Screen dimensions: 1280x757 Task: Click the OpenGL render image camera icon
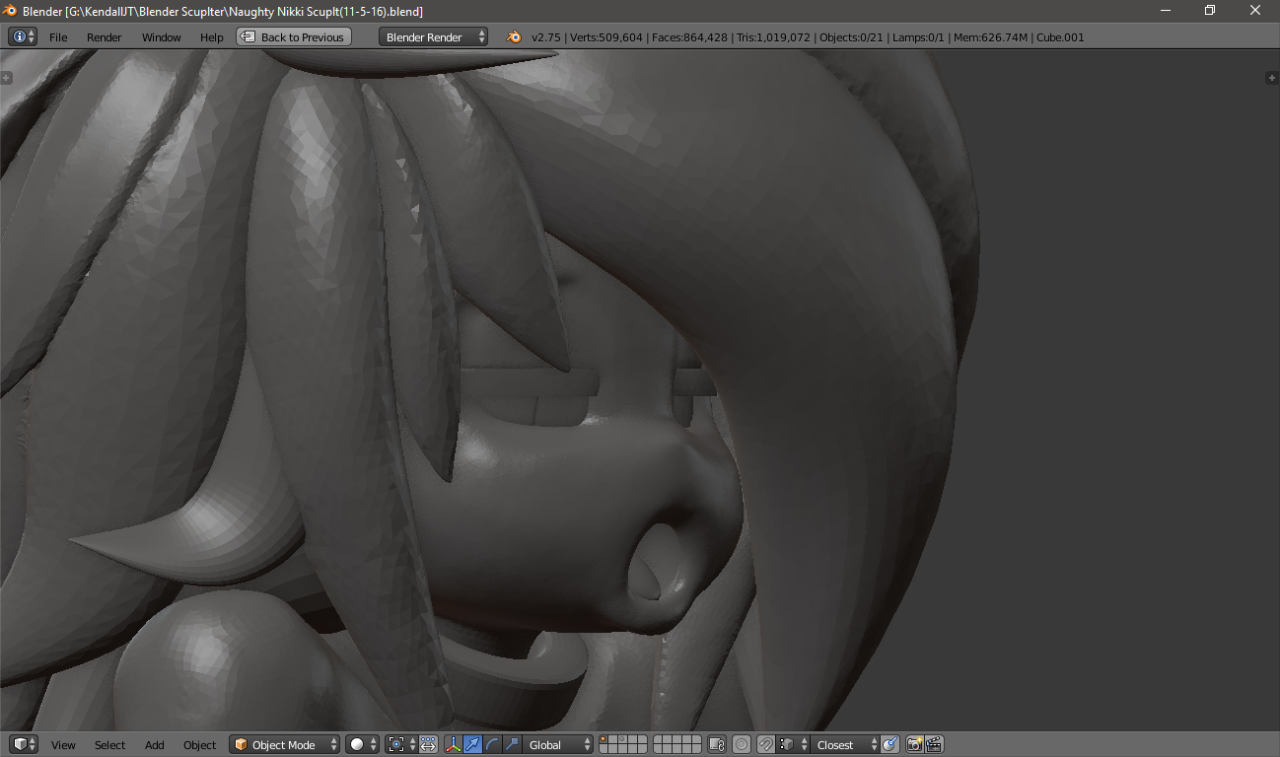pos(914,744)
